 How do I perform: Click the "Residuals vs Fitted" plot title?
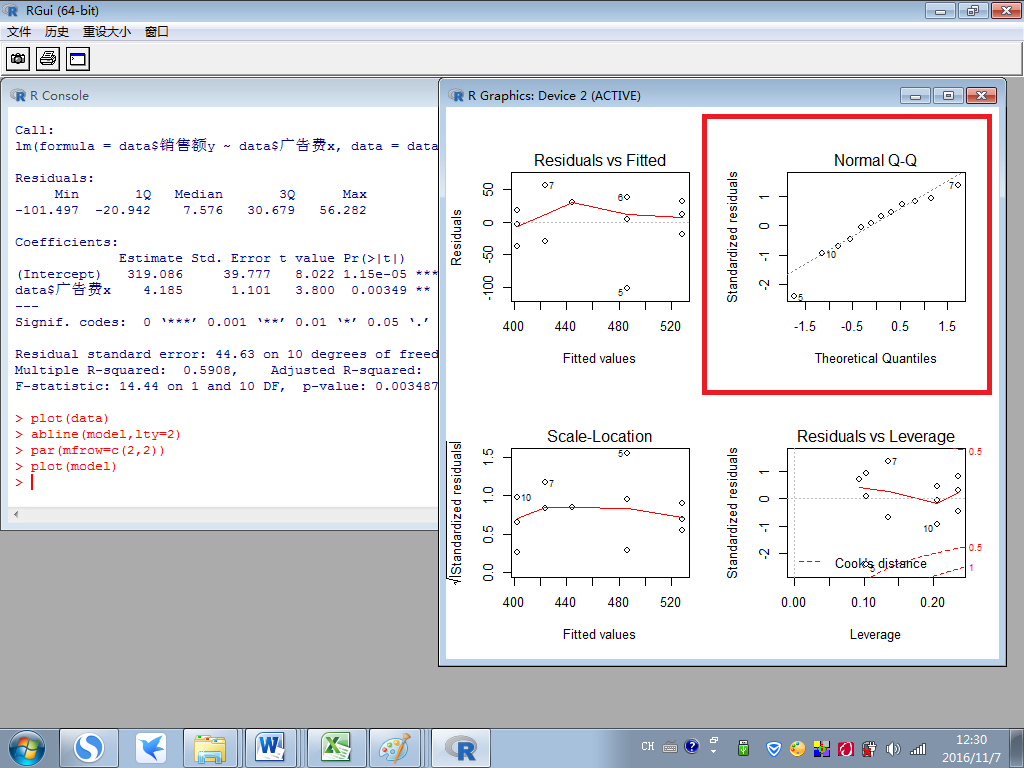click(600, 161)
